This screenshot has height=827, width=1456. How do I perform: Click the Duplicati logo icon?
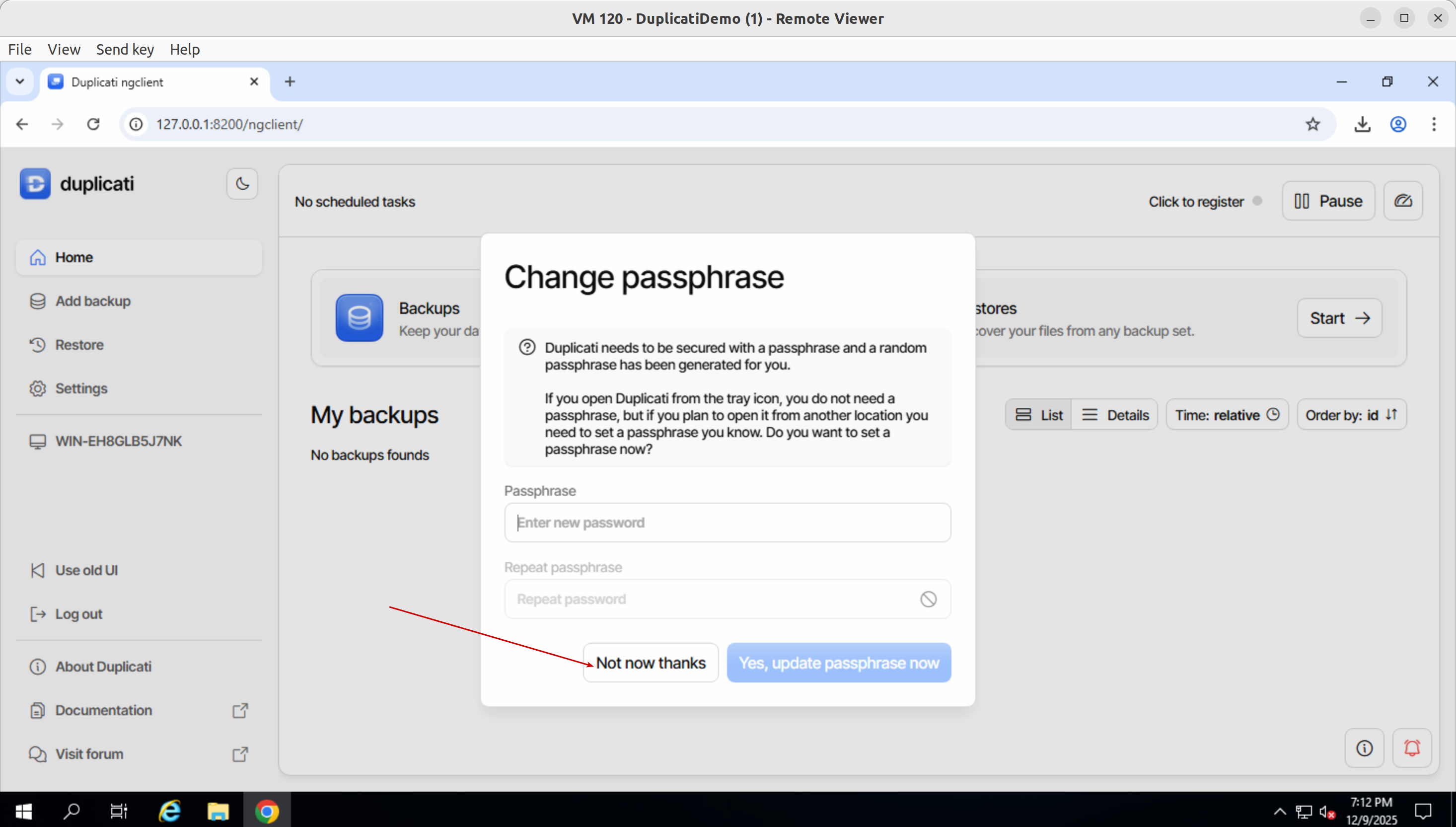click(35, 183)
